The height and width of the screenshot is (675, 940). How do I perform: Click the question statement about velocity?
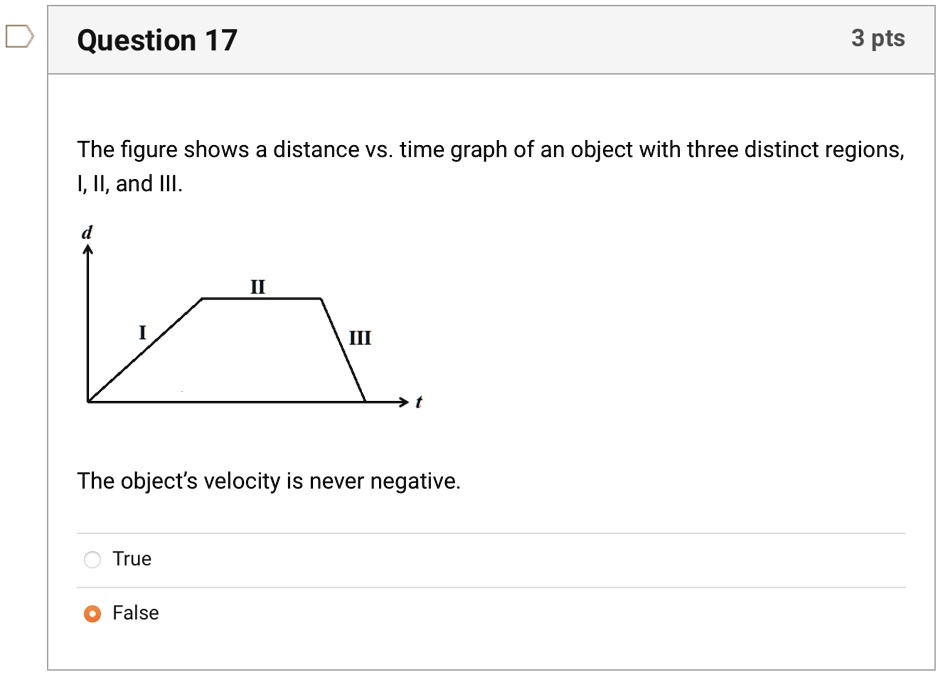tap(268, 481)
